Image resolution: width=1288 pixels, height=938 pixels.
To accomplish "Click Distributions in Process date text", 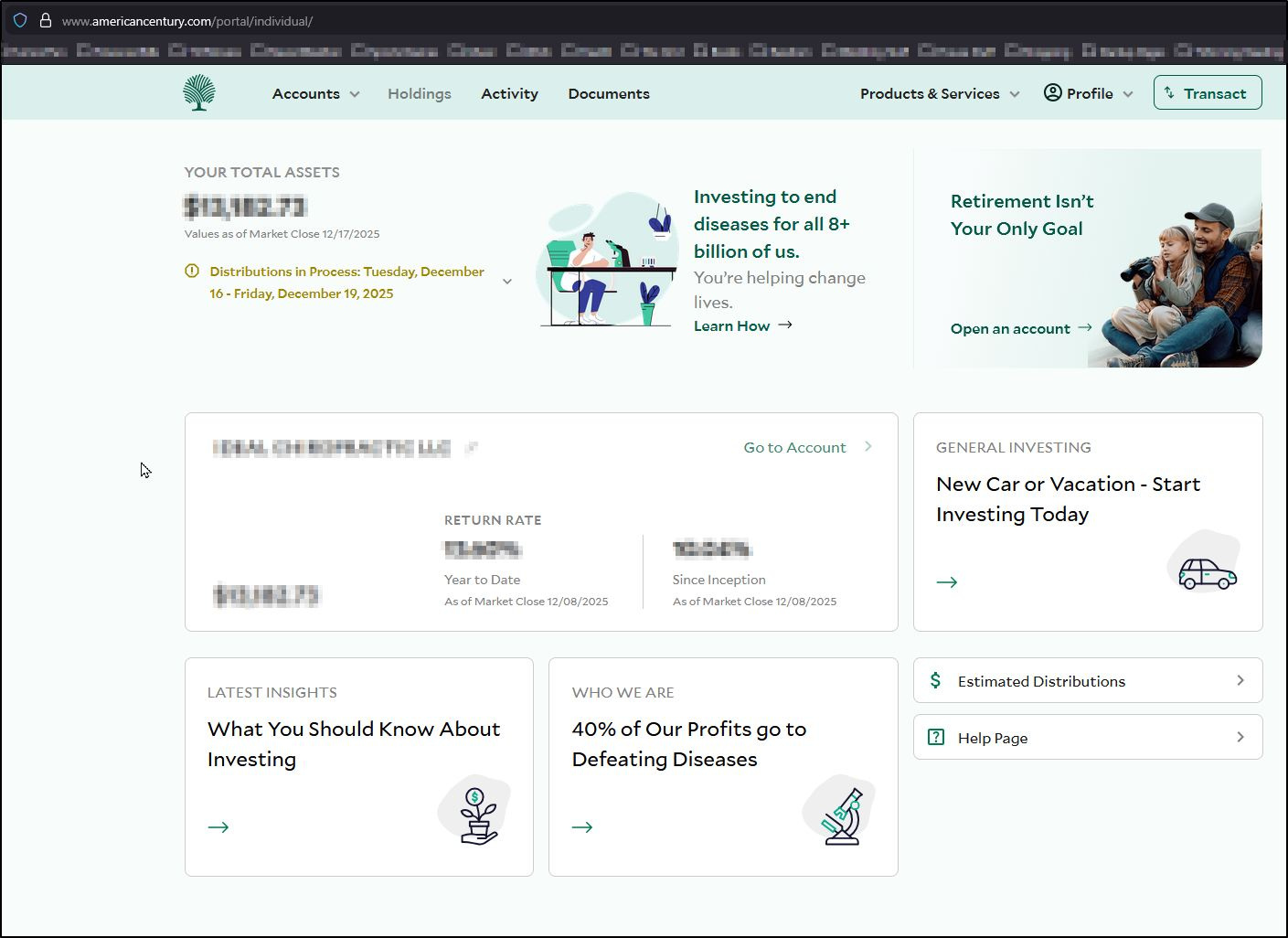I will (x=346, y=282).
